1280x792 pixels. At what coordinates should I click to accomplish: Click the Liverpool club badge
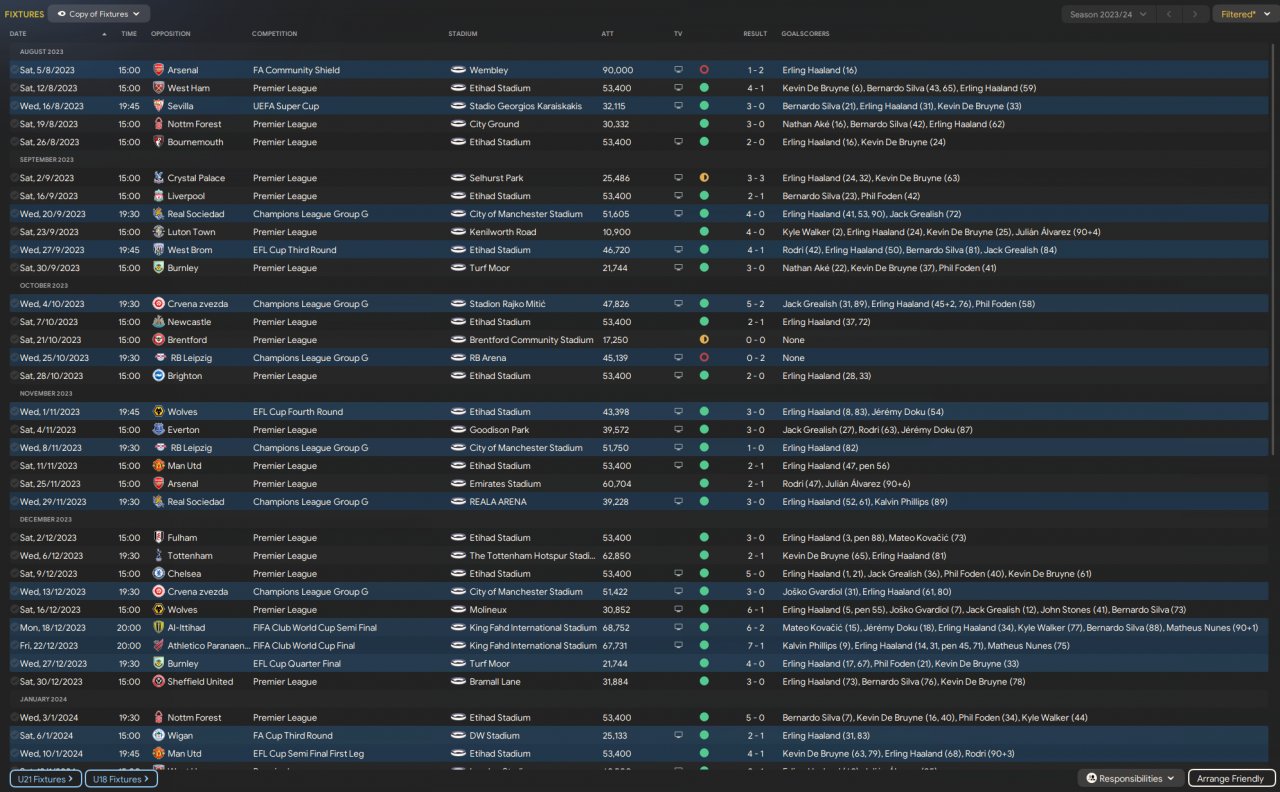point(159,196)
